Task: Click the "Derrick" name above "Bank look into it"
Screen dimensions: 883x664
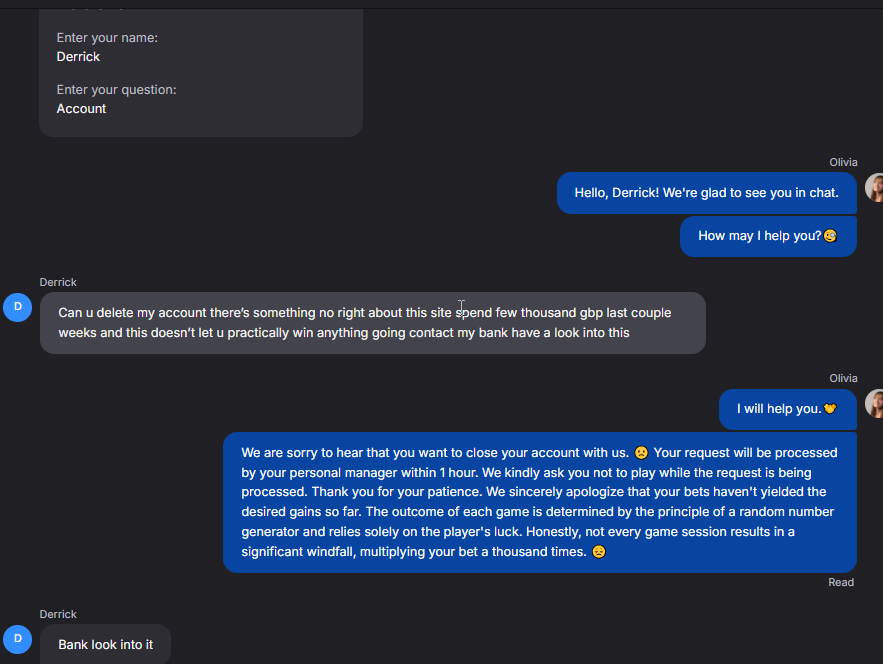Action: pos(58,614)
